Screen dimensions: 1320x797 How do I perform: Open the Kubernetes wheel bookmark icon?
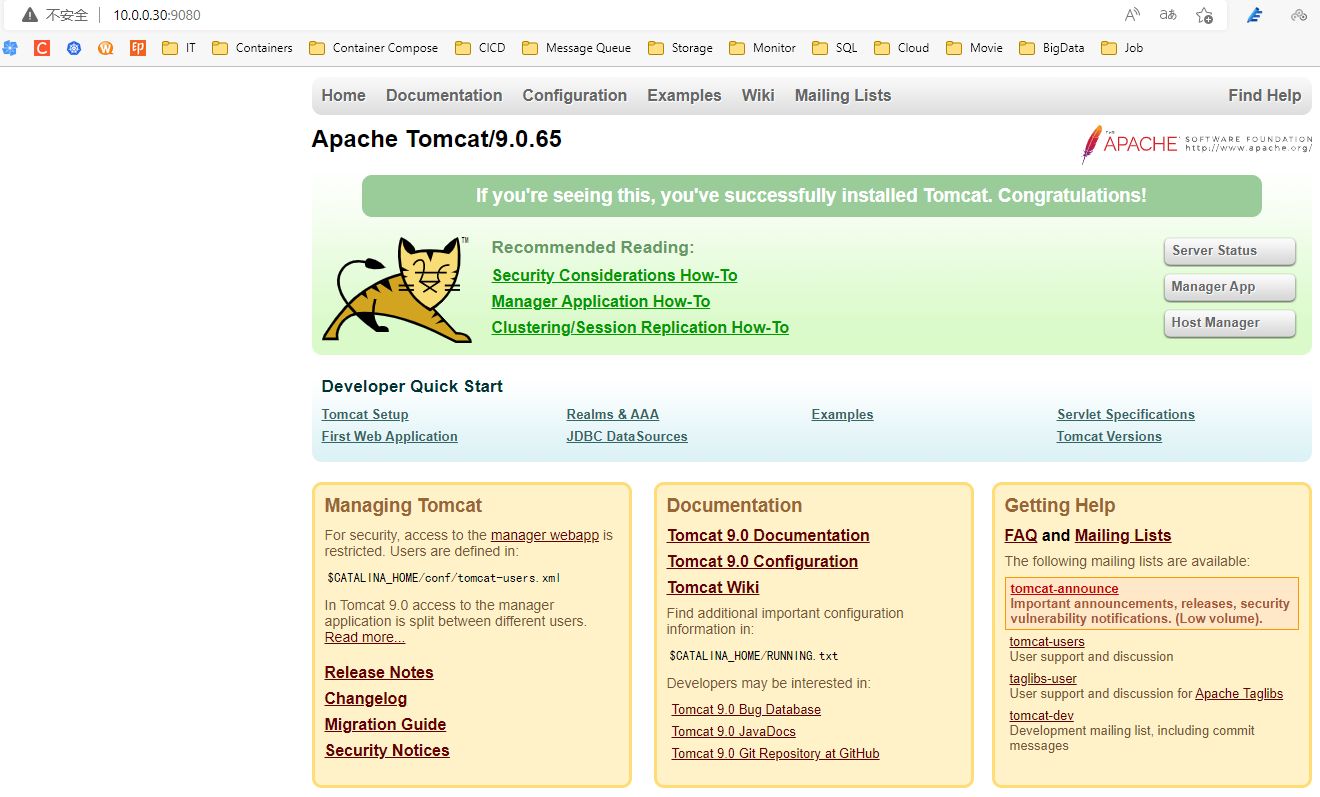[74, 47]
